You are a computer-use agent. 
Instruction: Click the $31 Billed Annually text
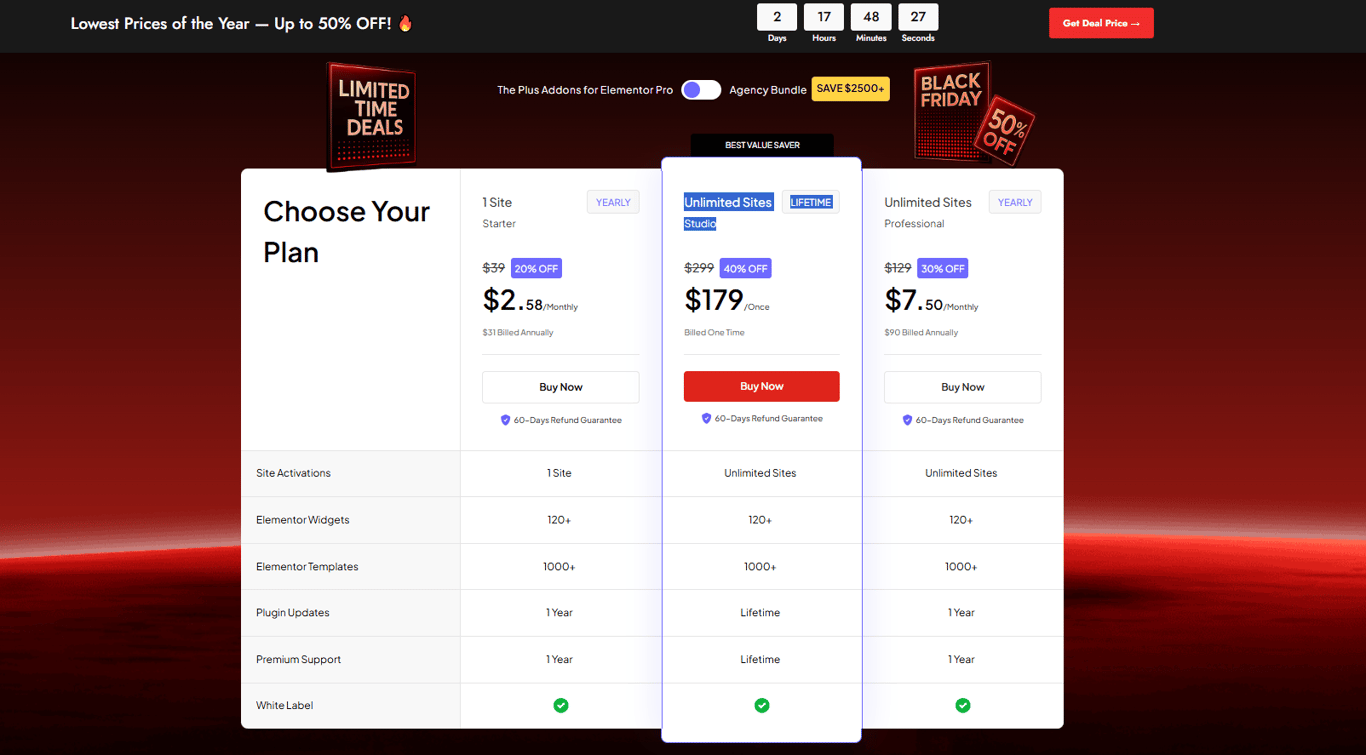518,332
